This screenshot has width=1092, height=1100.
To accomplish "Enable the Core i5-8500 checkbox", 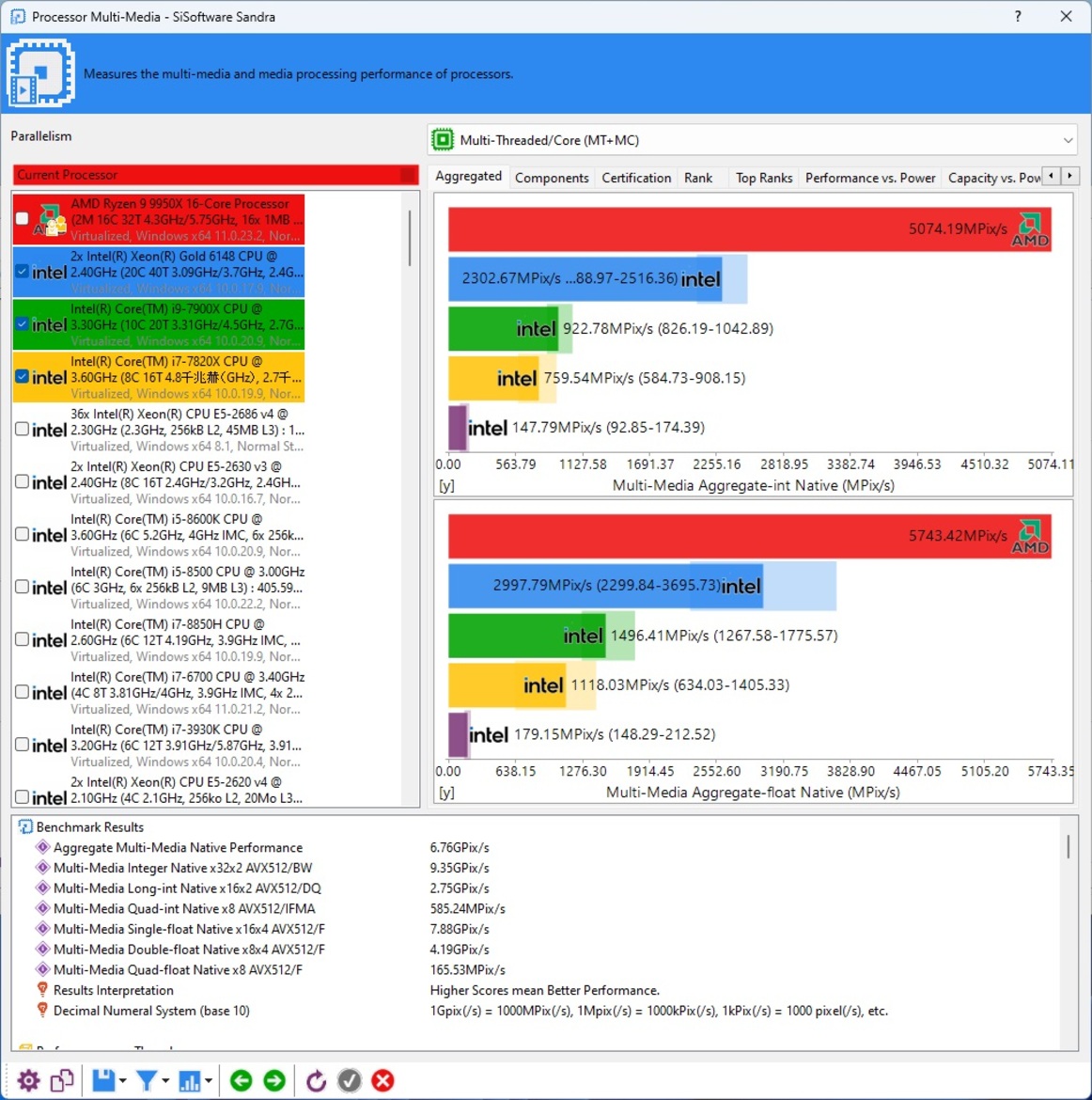I will 22,587.
